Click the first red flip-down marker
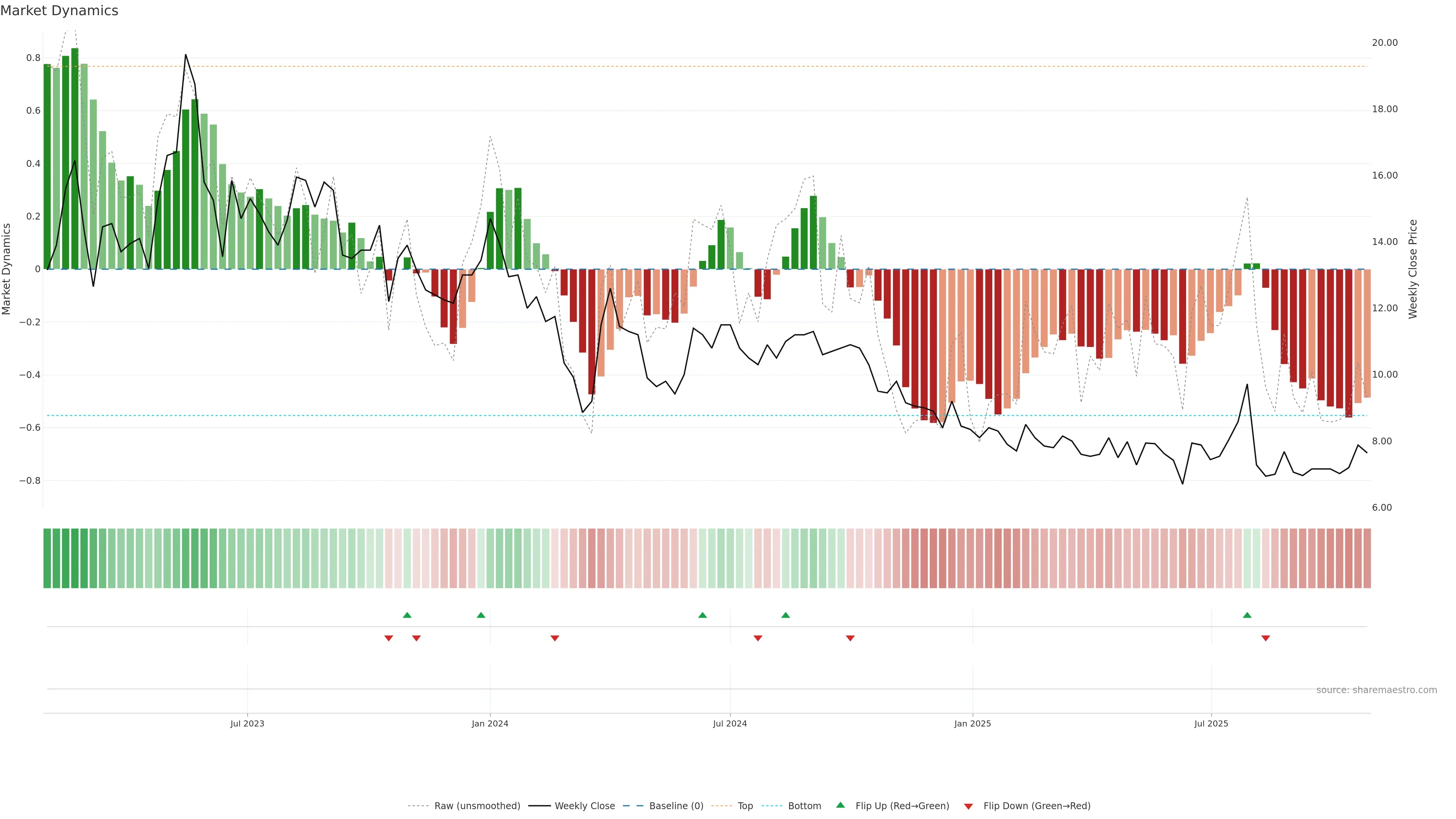The width and height of the screenshot is (1456, 819). point(389,638)
